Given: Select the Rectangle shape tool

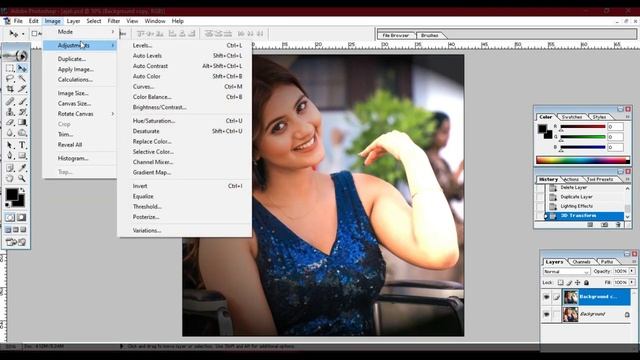Looking at the screenshot, I should 22,155.
